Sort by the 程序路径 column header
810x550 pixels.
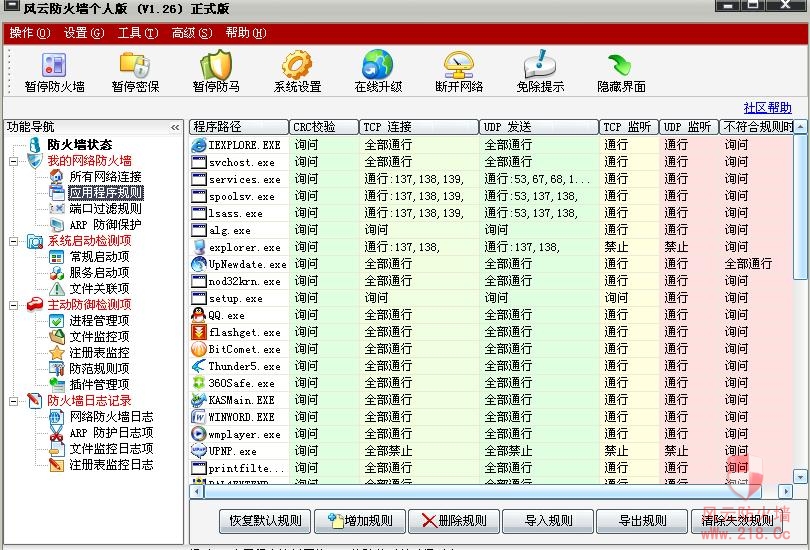tap(239, 127)
